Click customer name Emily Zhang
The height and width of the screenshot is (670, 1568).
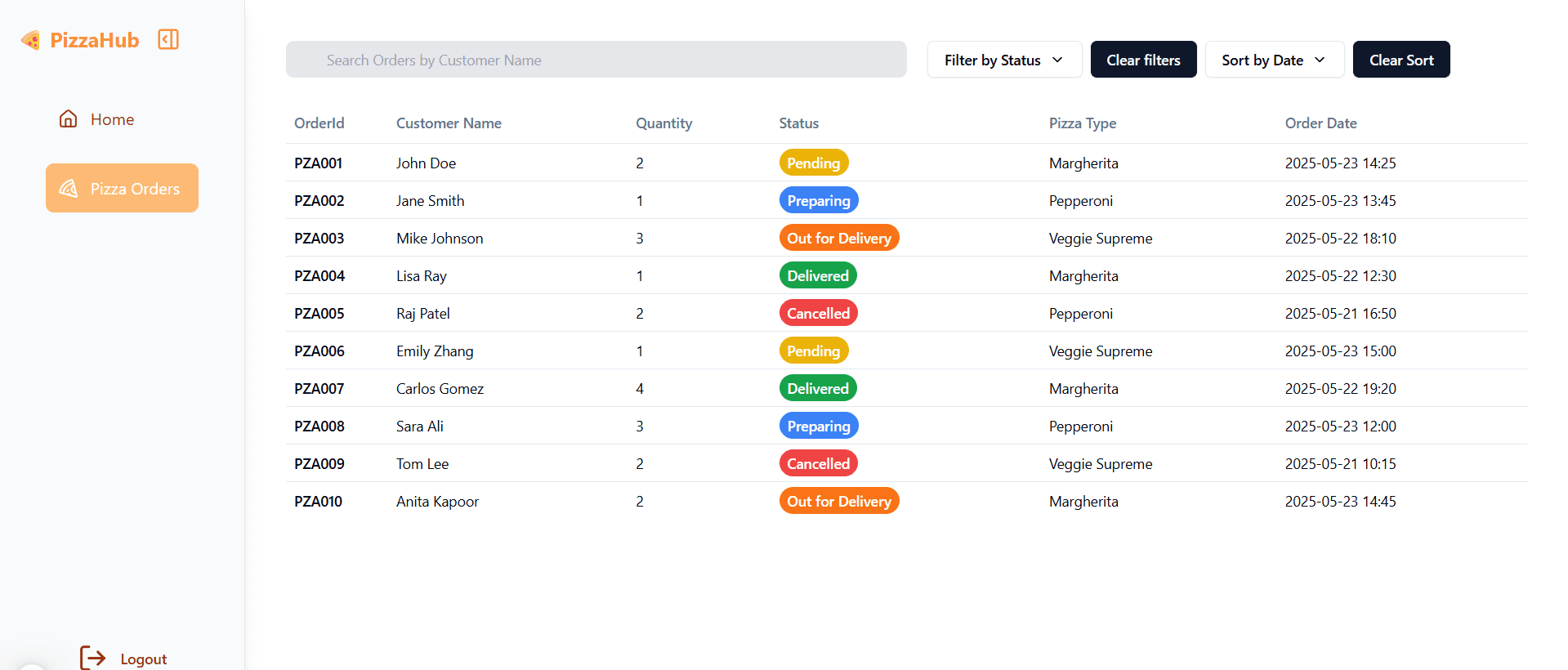coord(435,351)
